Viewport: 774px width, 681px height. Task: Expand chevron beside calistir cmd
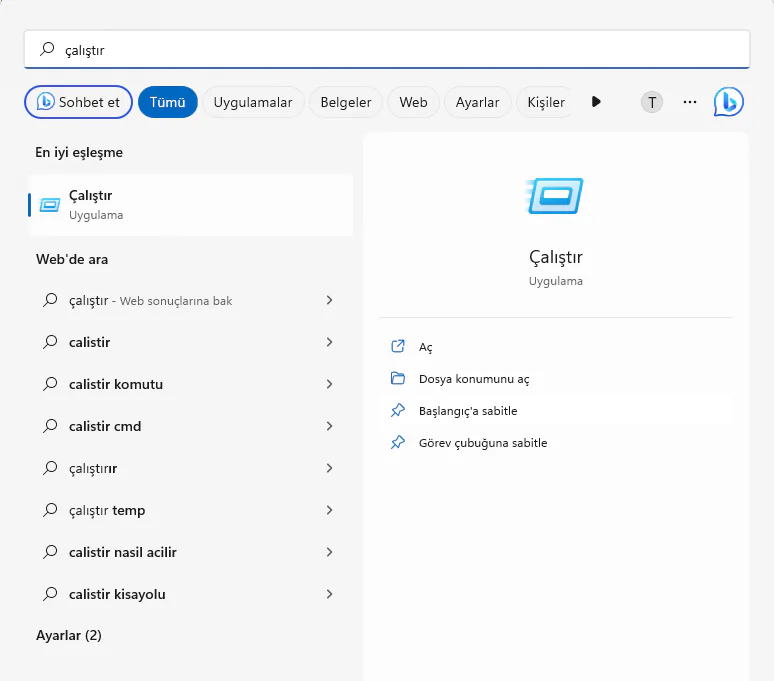click(329, 426)
